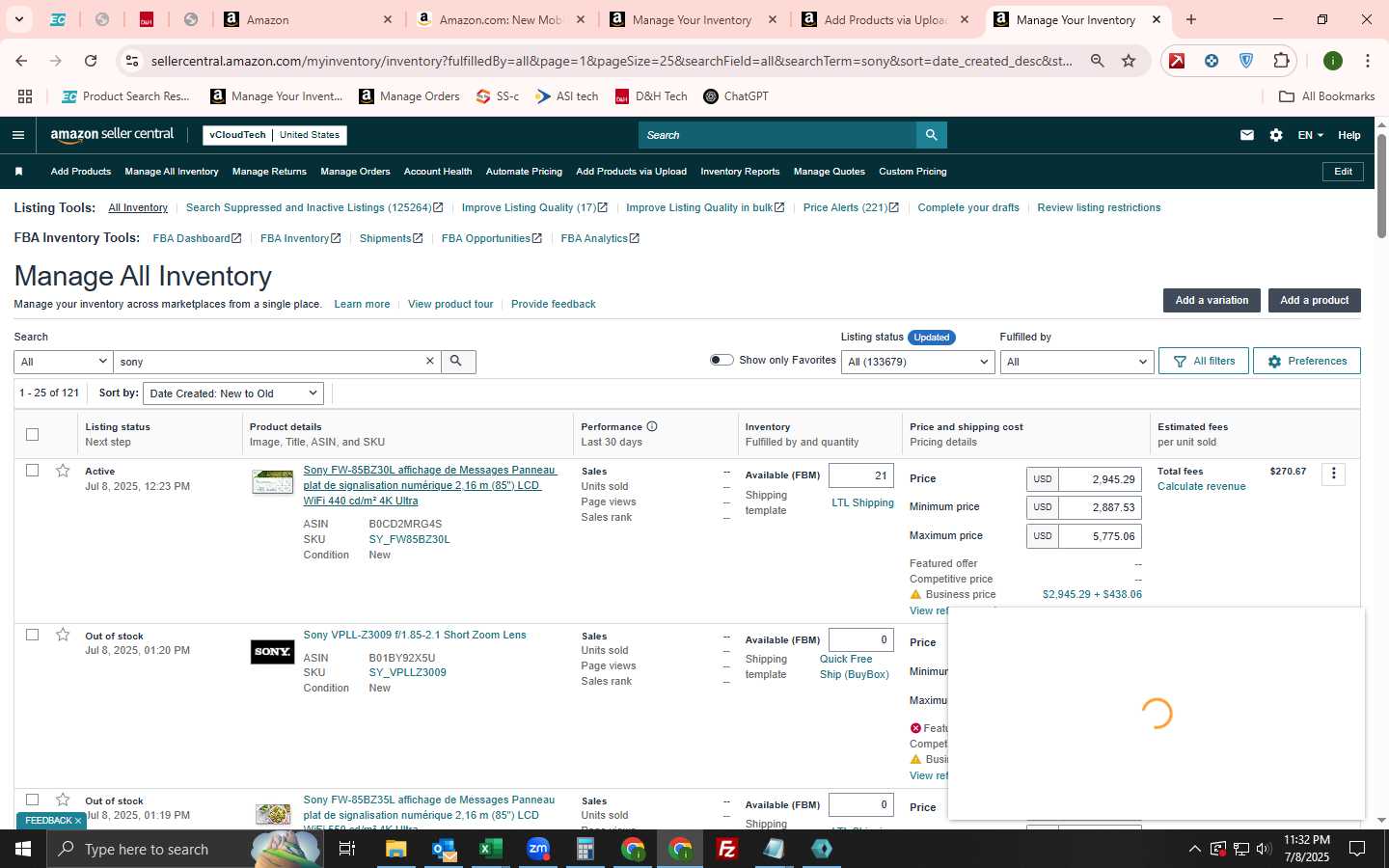Edit the Price field showing 2,945.29
The height and width of the screenshot is (868, 1389).
click(1100, 479)
